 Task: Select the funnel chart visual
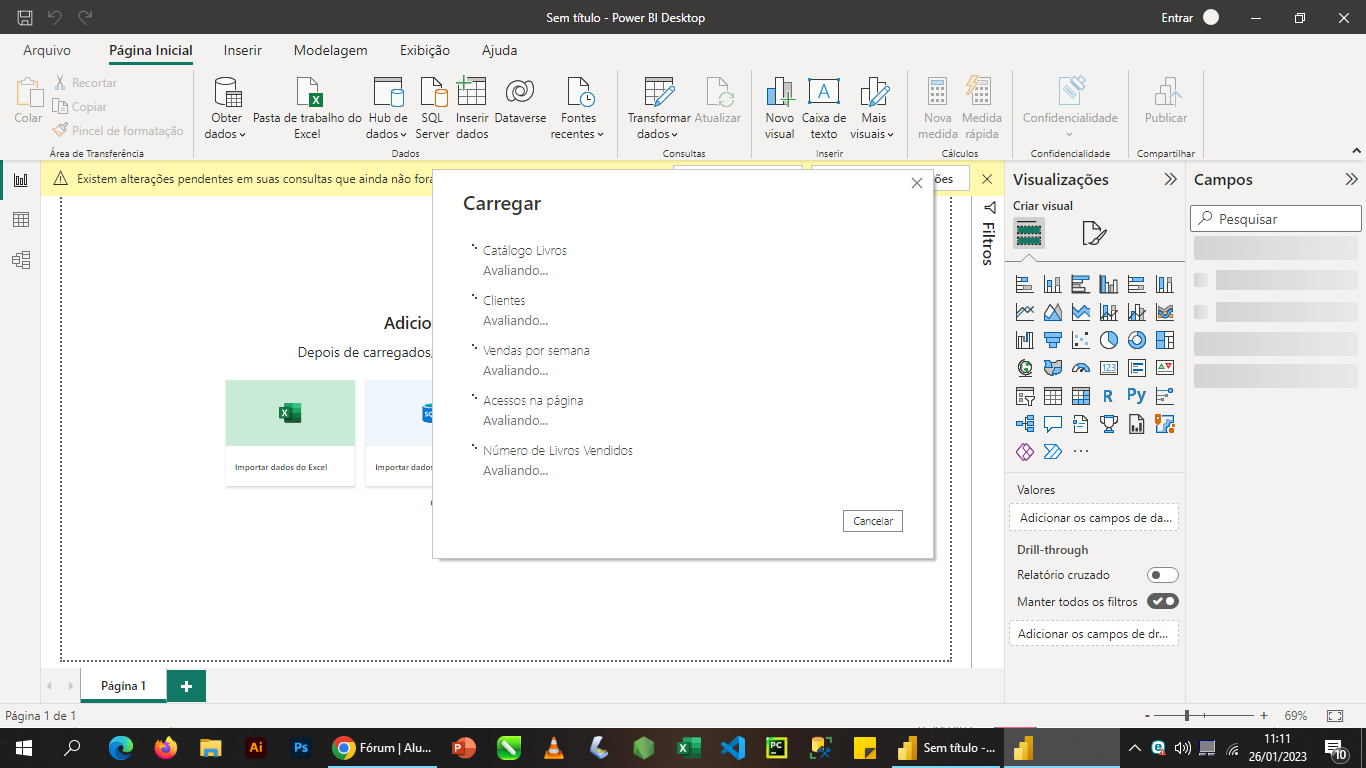click(1052, 340)
